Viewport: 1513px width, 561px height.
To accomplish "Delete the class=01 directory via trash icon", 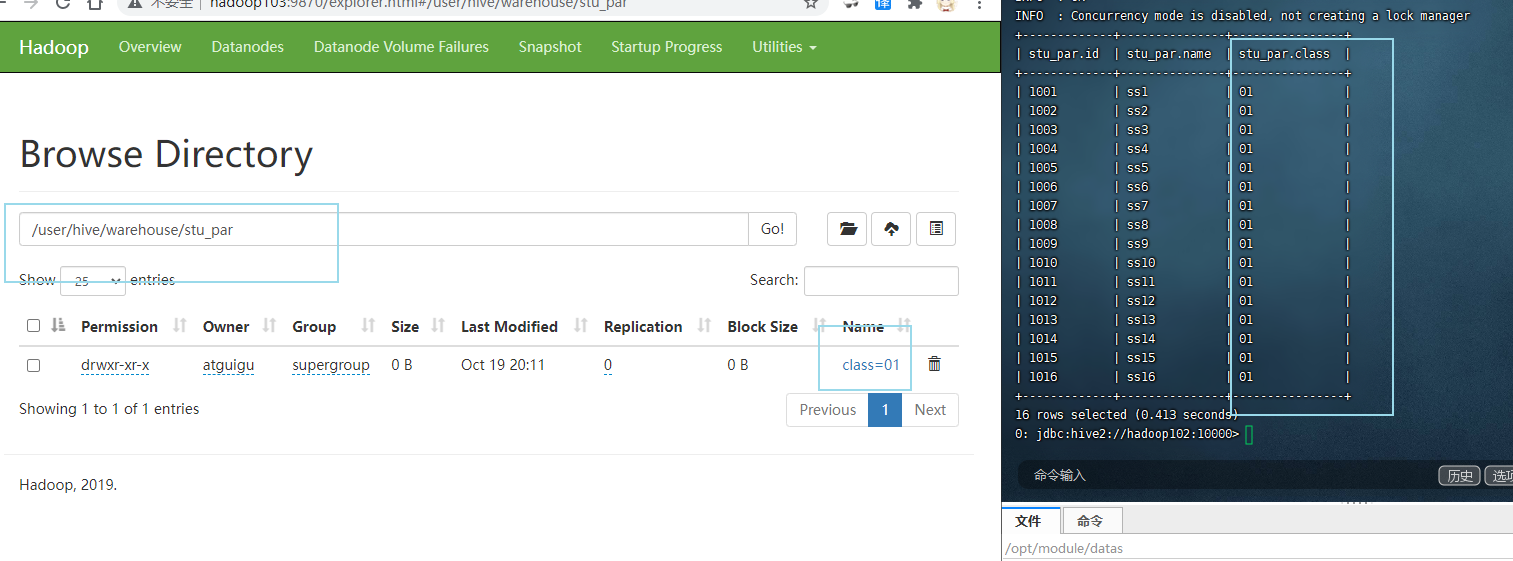I will (x=934, y=364).
